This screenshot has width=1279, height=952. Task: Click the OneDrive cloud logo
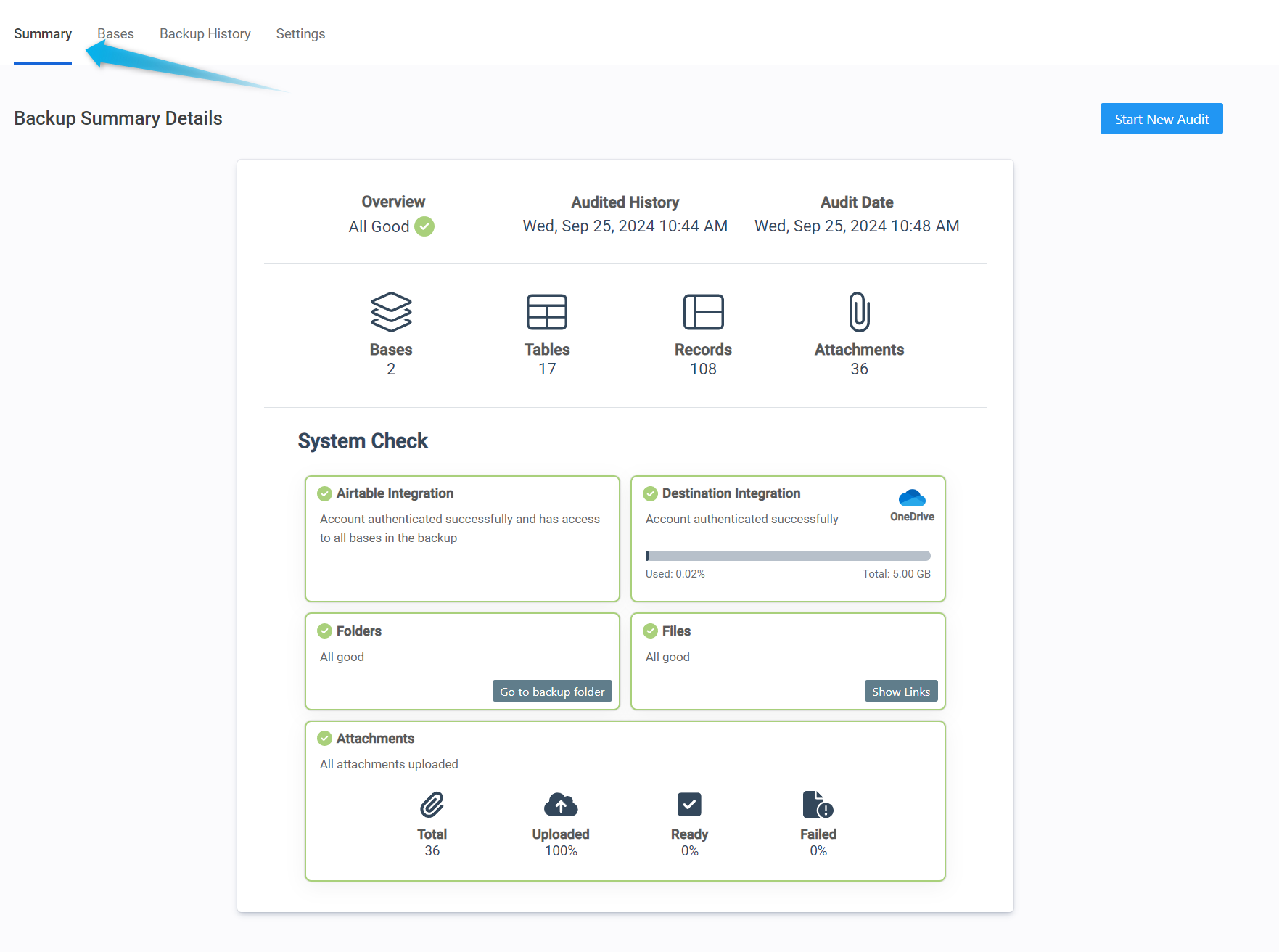pyautogui.click(x=912, y=498)
